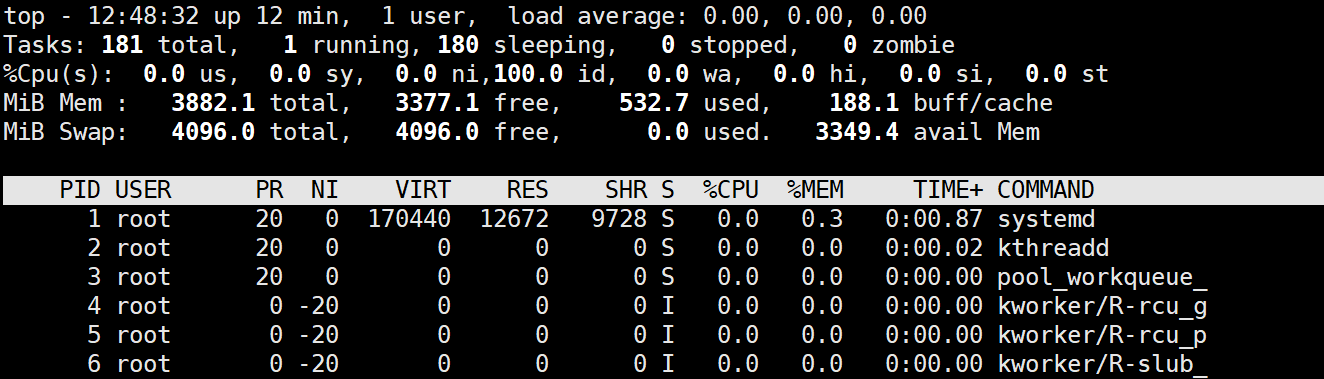Select the 532.7 used memory value

tap(654, 103)
